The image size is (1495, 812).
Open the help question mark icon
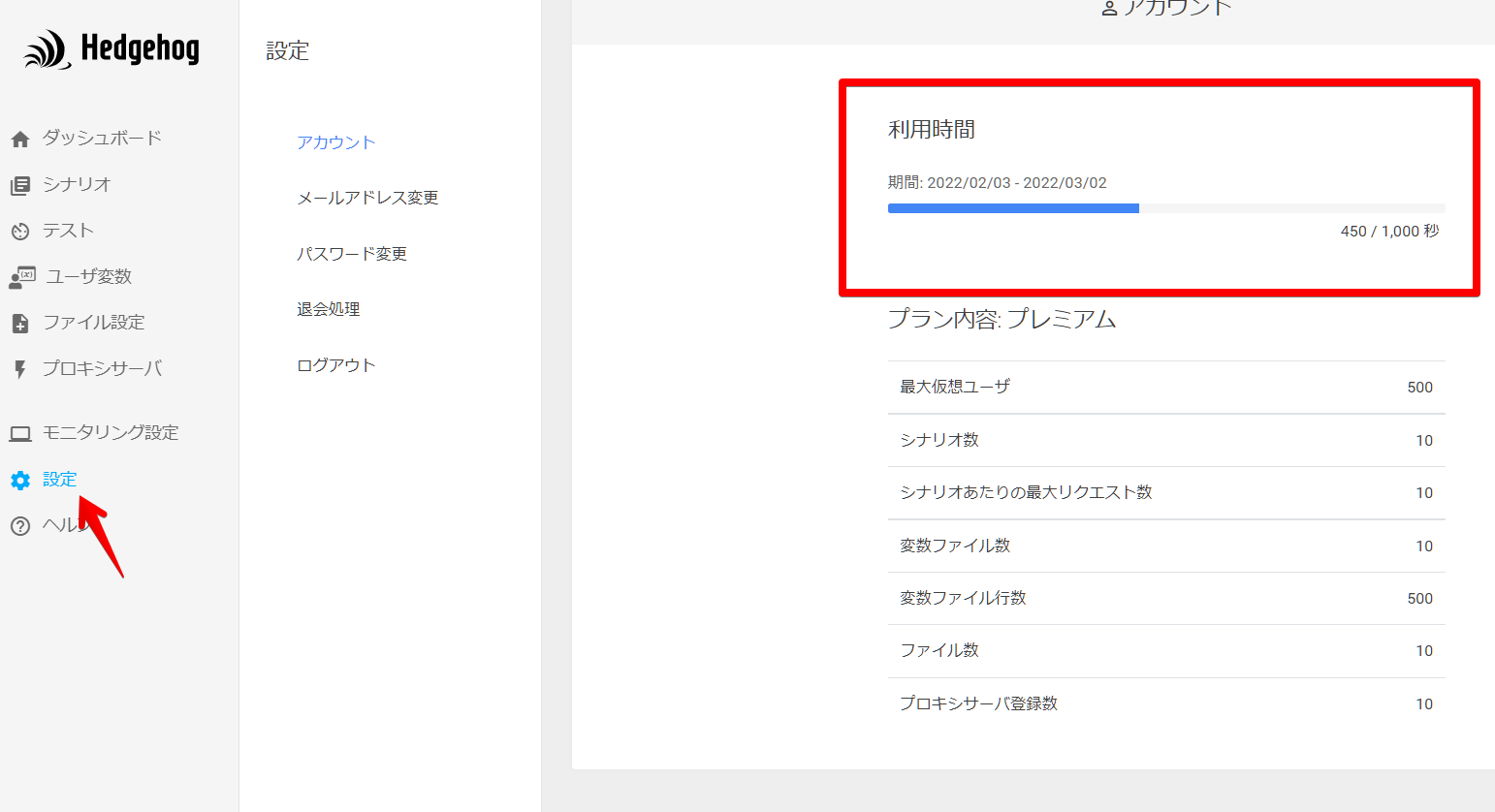pos(20,526)
